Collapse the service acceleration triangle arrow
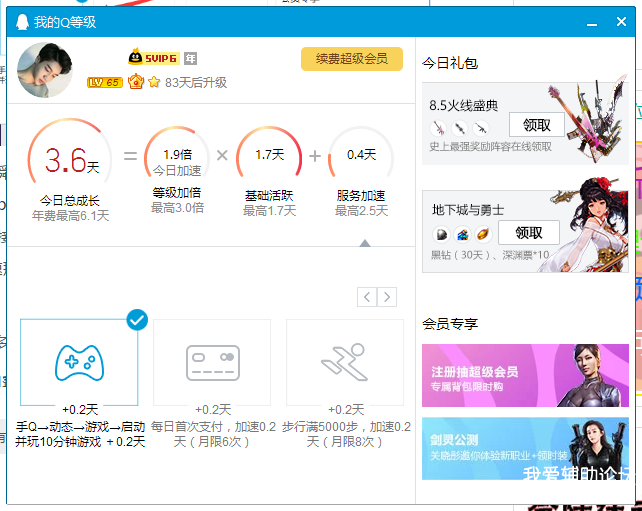642x511 pixels. tap(365, 243)
